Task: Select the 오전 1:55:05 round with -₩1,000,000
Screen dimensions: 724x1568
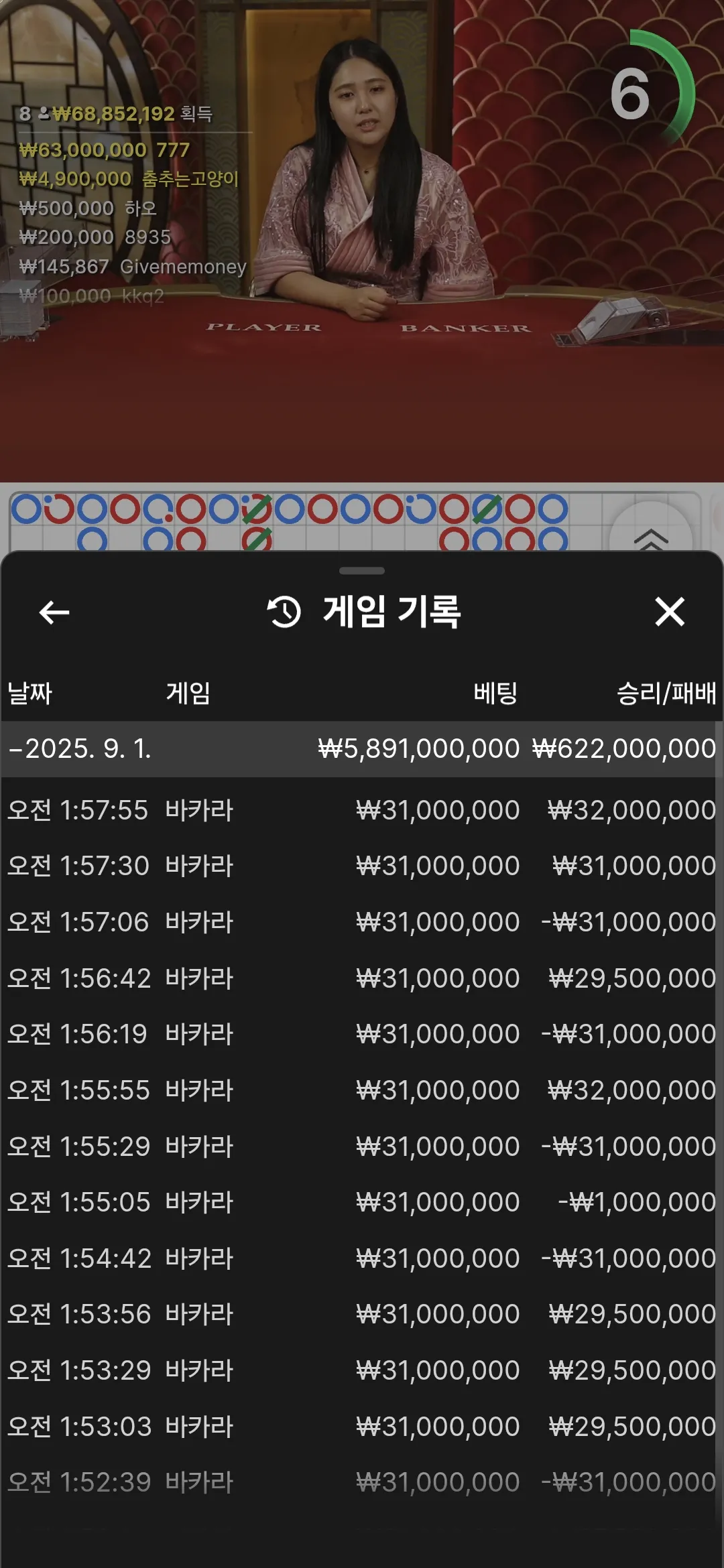Action: [362, 1202]
